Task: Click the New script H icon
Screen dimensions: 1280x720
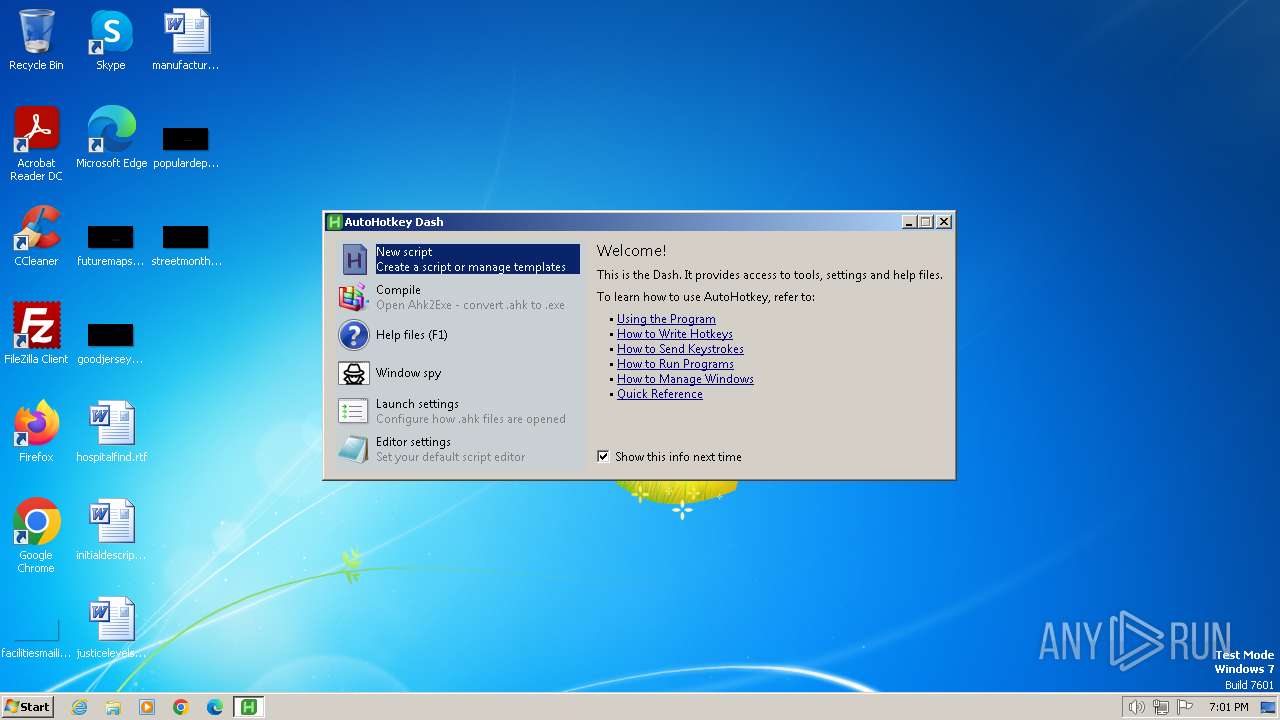Action: coord(354,259)
